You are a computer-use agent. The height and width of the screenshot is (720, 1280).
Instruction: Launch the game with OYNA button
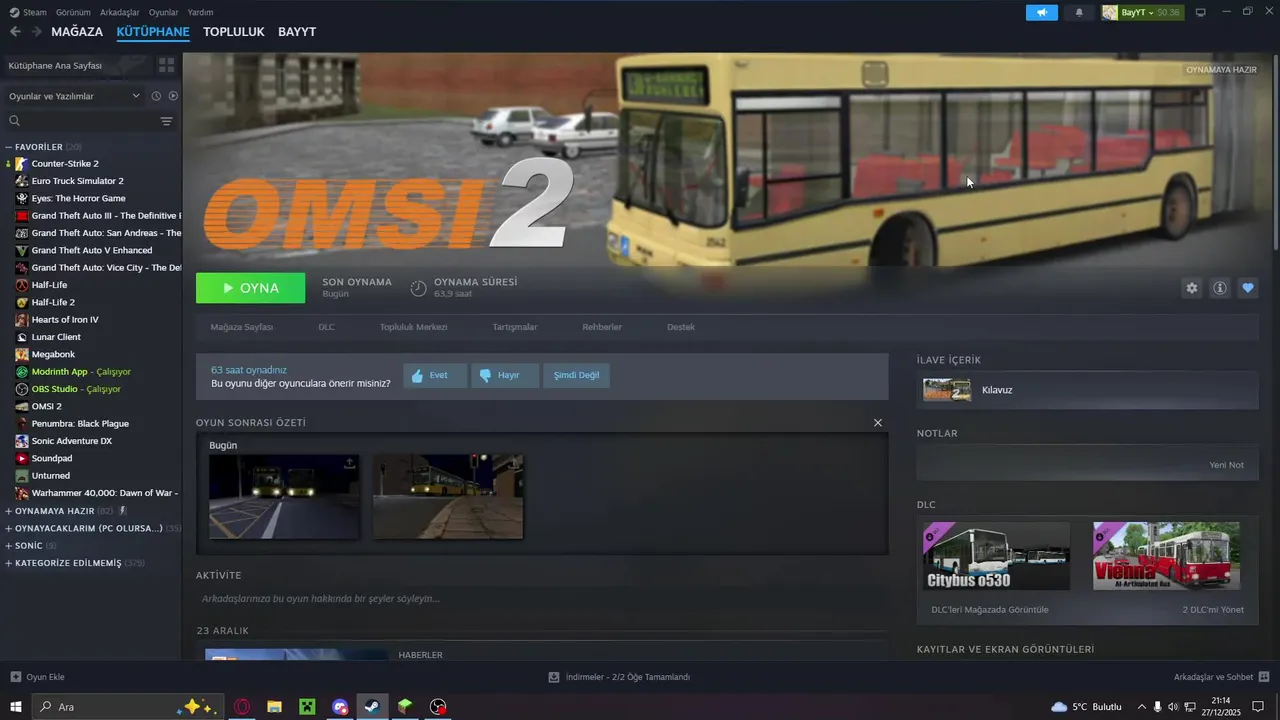(250, 288)
